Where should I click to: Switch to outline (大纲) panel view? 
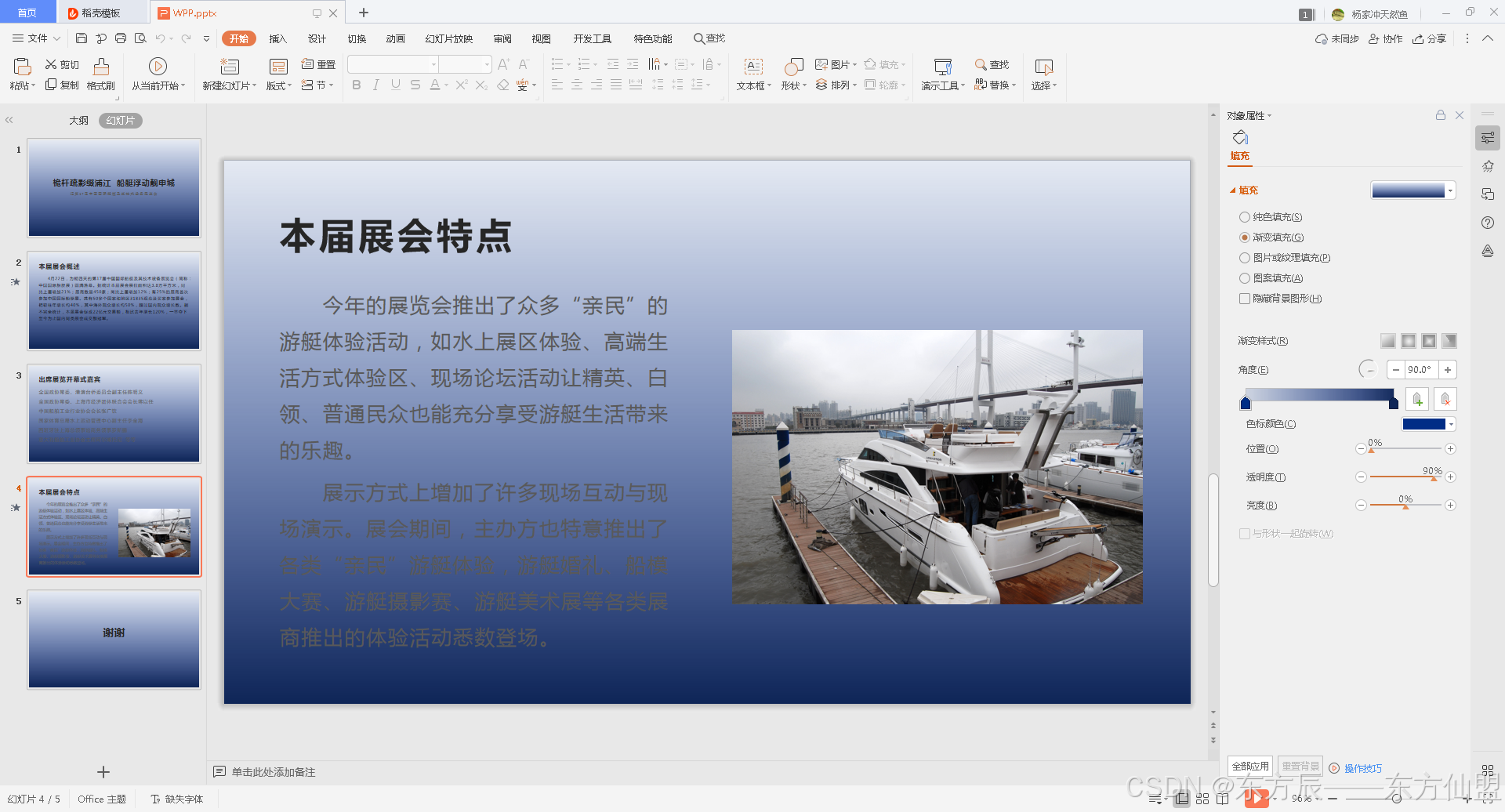[x=78, y=121]
